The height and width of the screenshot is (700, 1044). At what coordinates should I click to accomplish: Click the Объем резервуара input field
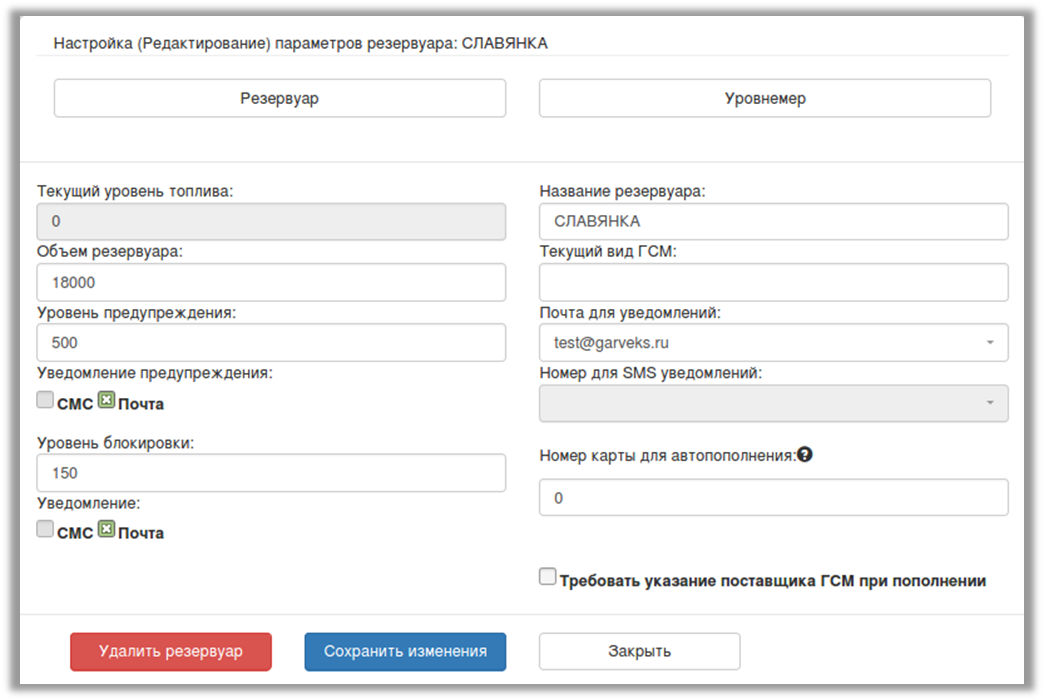pos(271,282)
